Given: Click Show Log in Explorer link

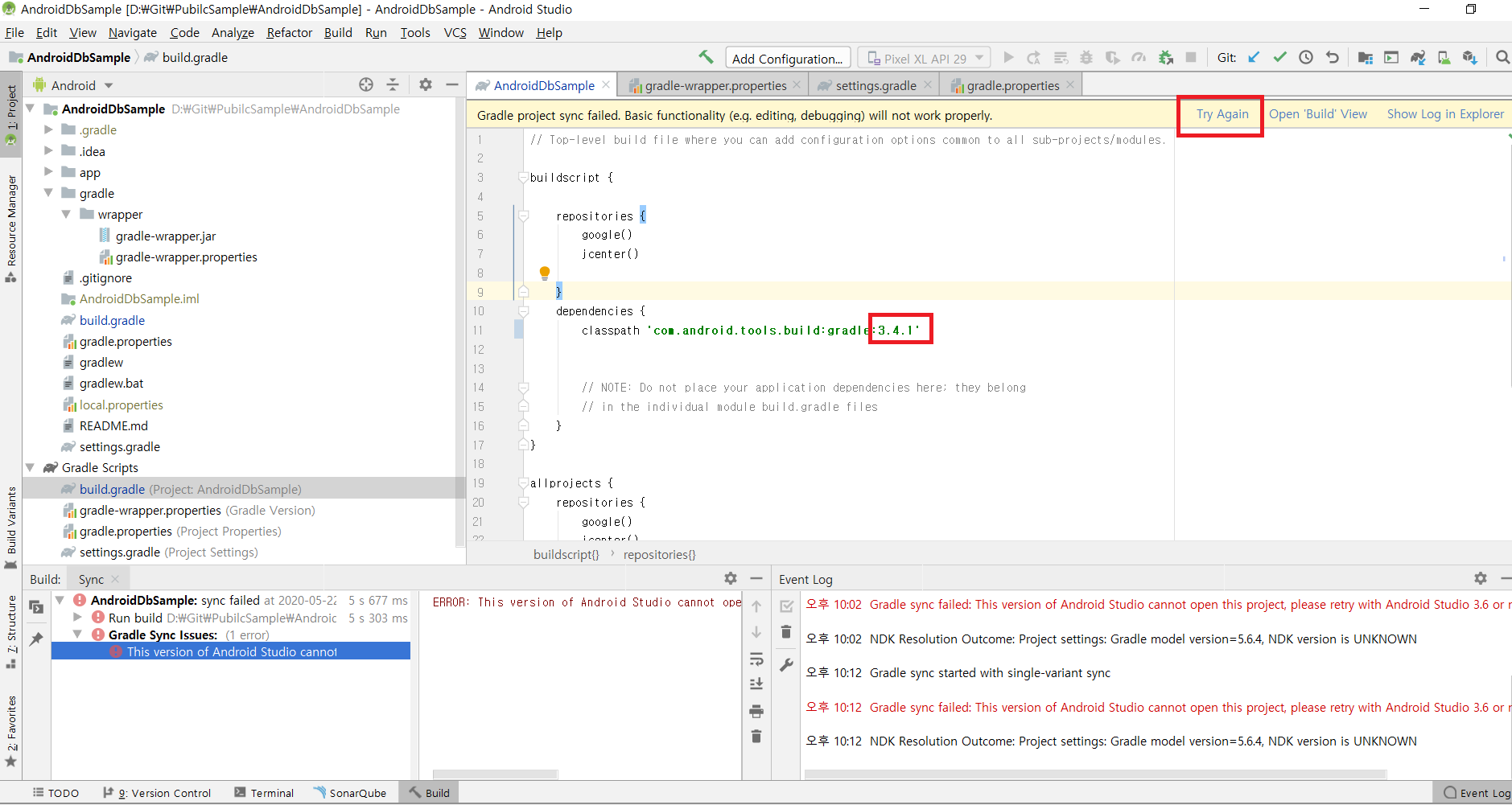Looking at the screenshot, I should click(x=1445, y=114).
